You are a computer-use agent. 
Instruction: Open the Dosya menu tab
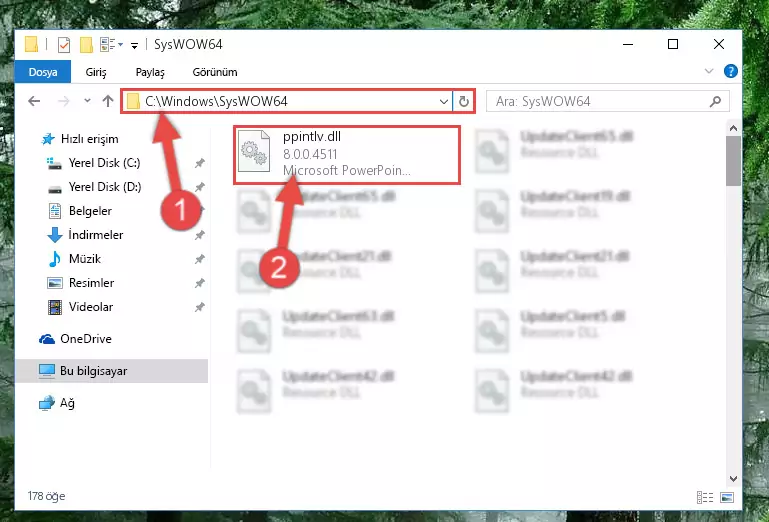tap(43, 72)
